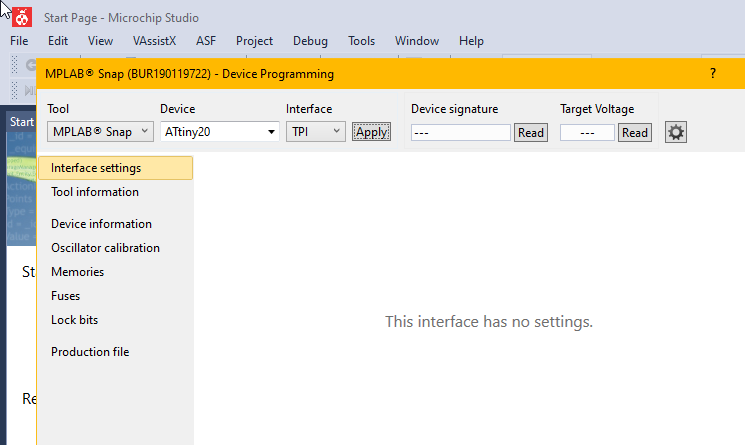This screenshot has height=445, width=745.
Task: Open the Tools menu
Action: (361, 41)
